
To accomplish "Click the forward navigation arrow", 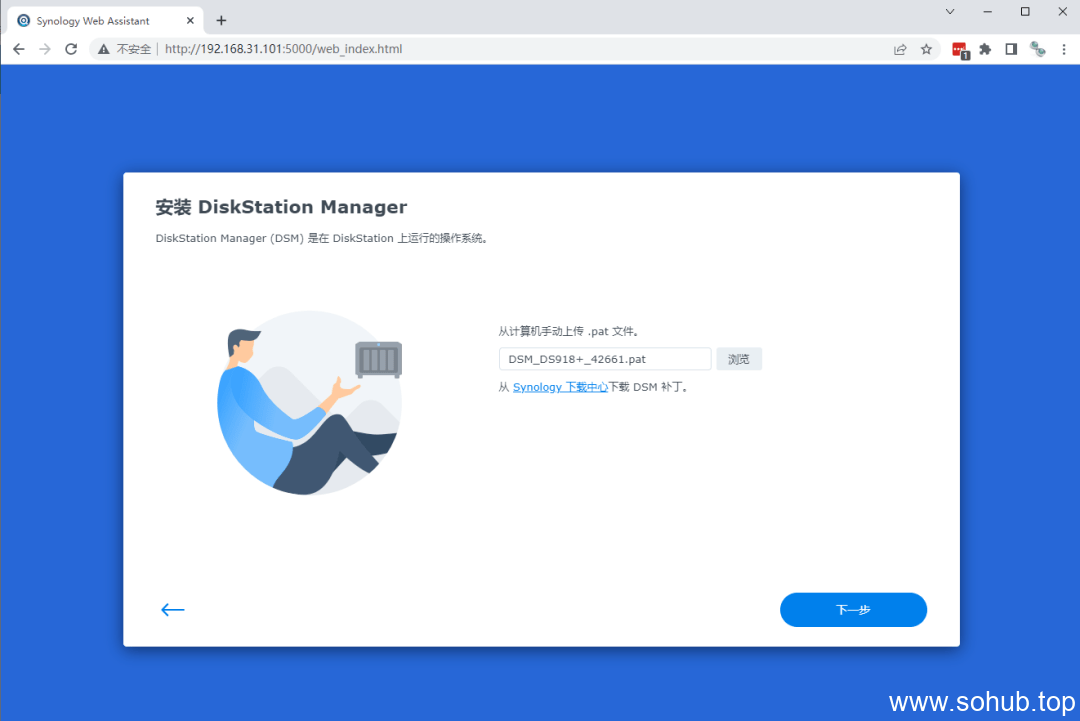I will pos(44,48).
